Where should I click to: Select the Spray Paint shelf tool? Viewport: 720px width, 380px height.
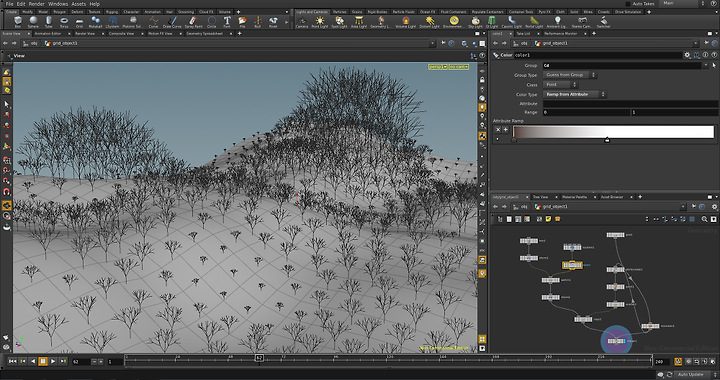click(x=193, y=22)
